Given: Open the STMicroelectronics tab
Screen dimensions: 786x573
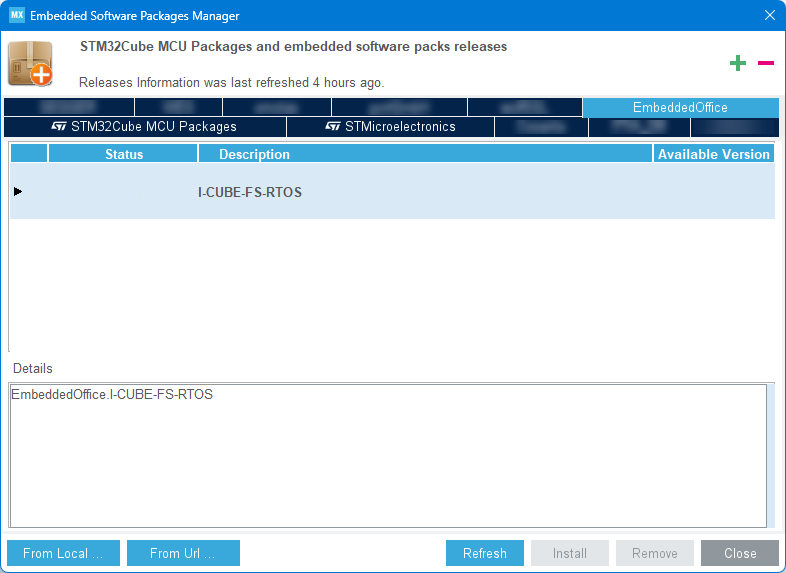Looking at the screenshot, I should coord(390,127).
